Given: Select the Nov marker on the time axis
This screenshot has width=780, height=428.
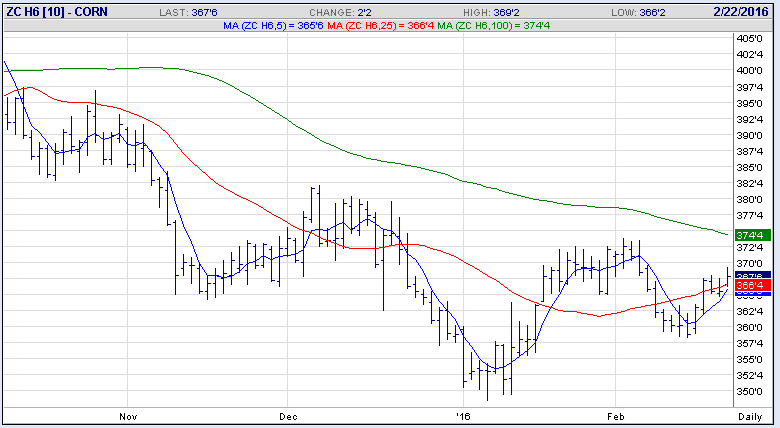Looking at the screenshot, I should click(127, 415).
